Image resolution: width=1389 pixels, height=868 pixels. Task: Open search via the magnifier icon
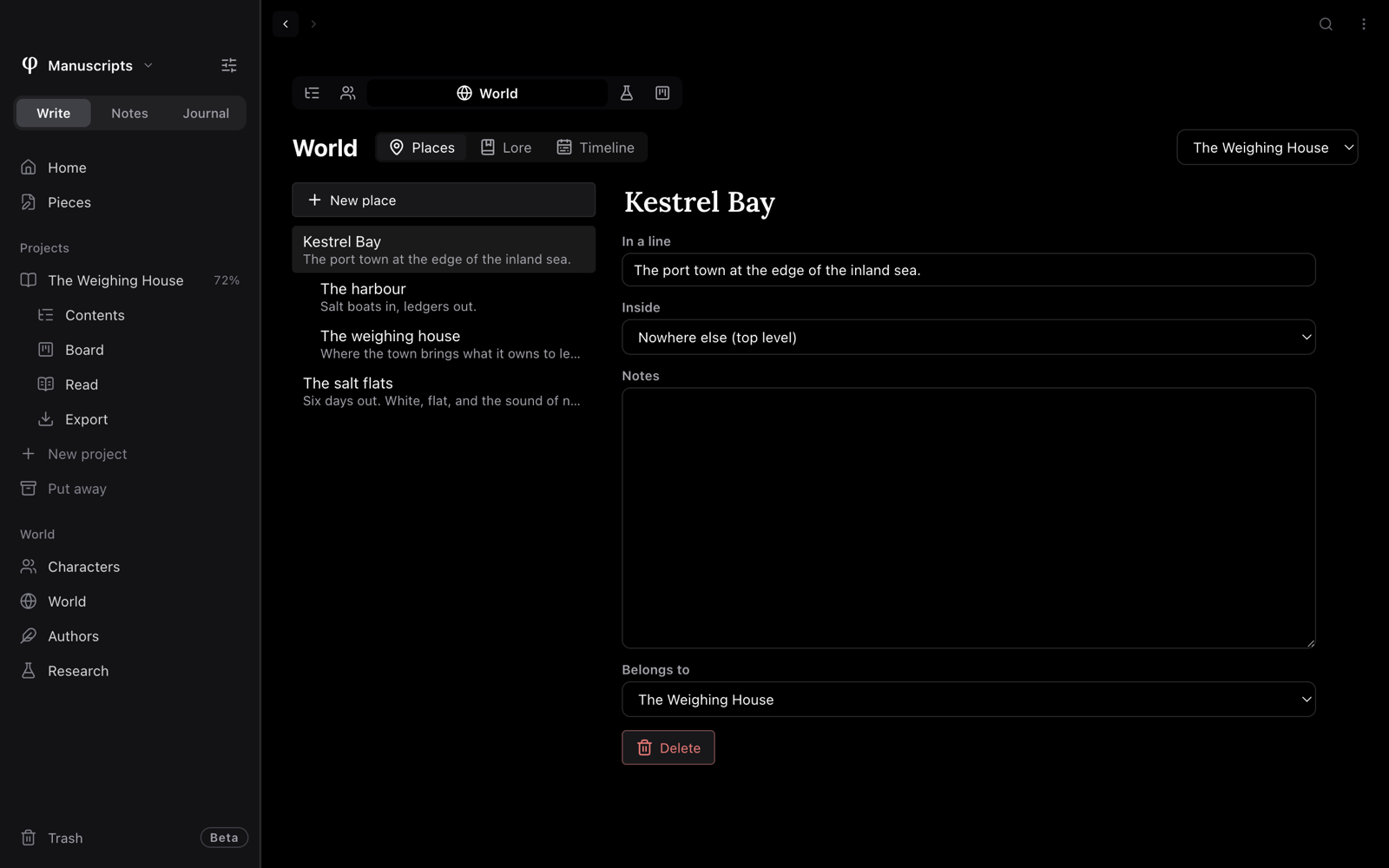(1326, 24)
